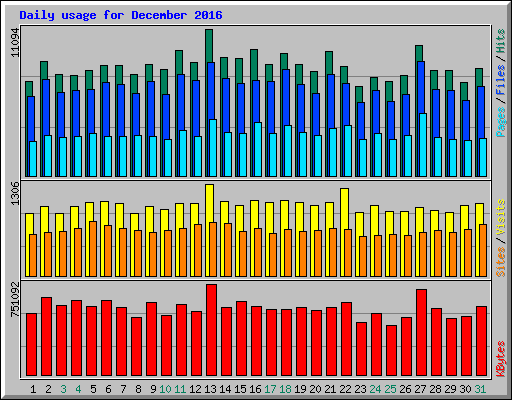Click day 31 on the x-axis
512x400 pixels.
click(480, 389)
